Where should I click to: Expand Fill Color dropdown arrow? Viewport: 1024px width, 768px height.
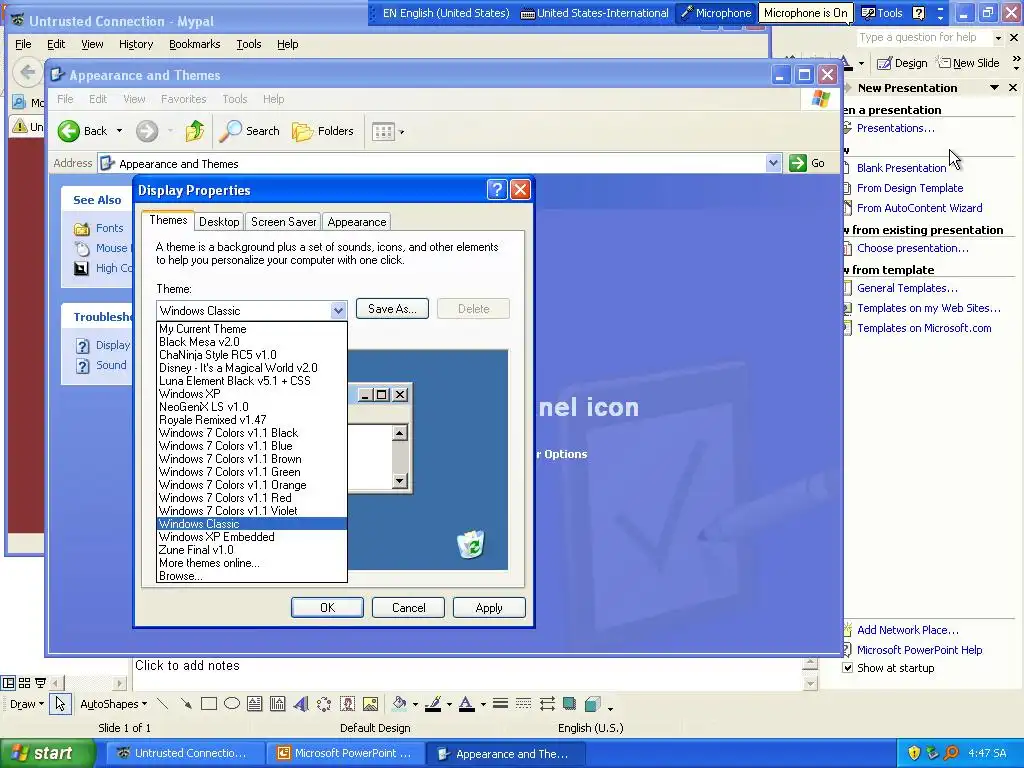[415, 705]
